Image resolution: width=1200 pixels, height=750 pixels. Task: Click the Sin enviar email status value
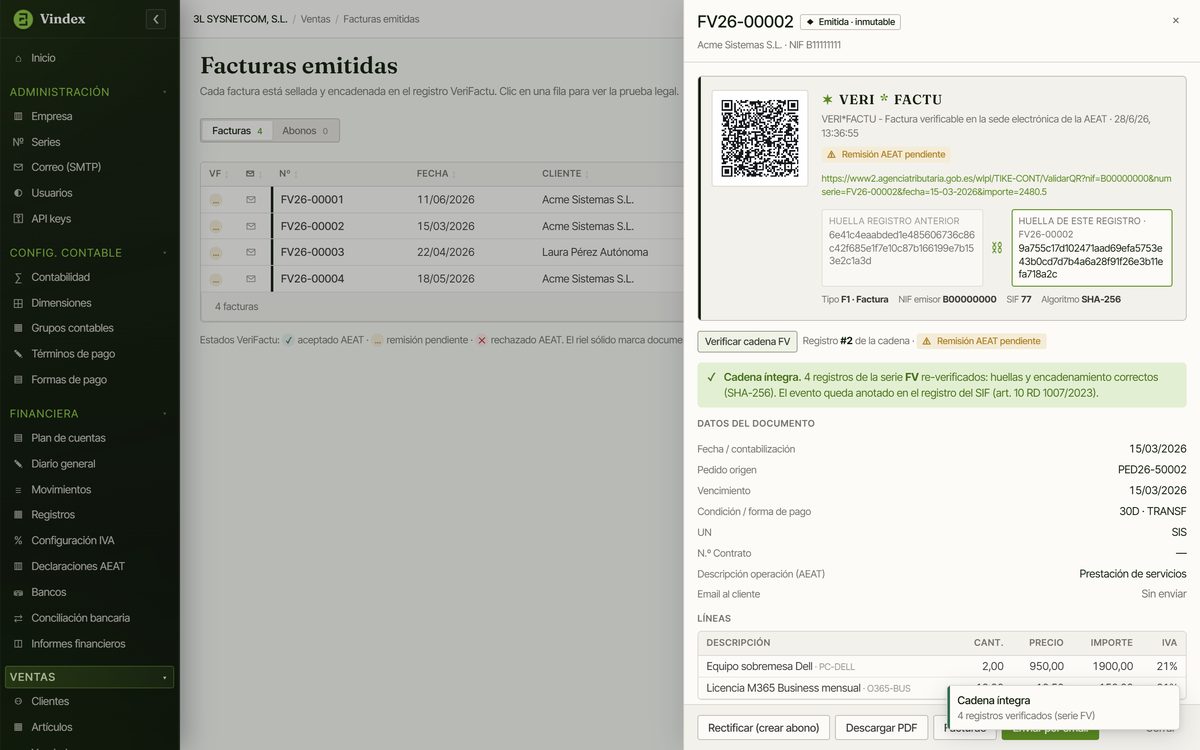1164,594
